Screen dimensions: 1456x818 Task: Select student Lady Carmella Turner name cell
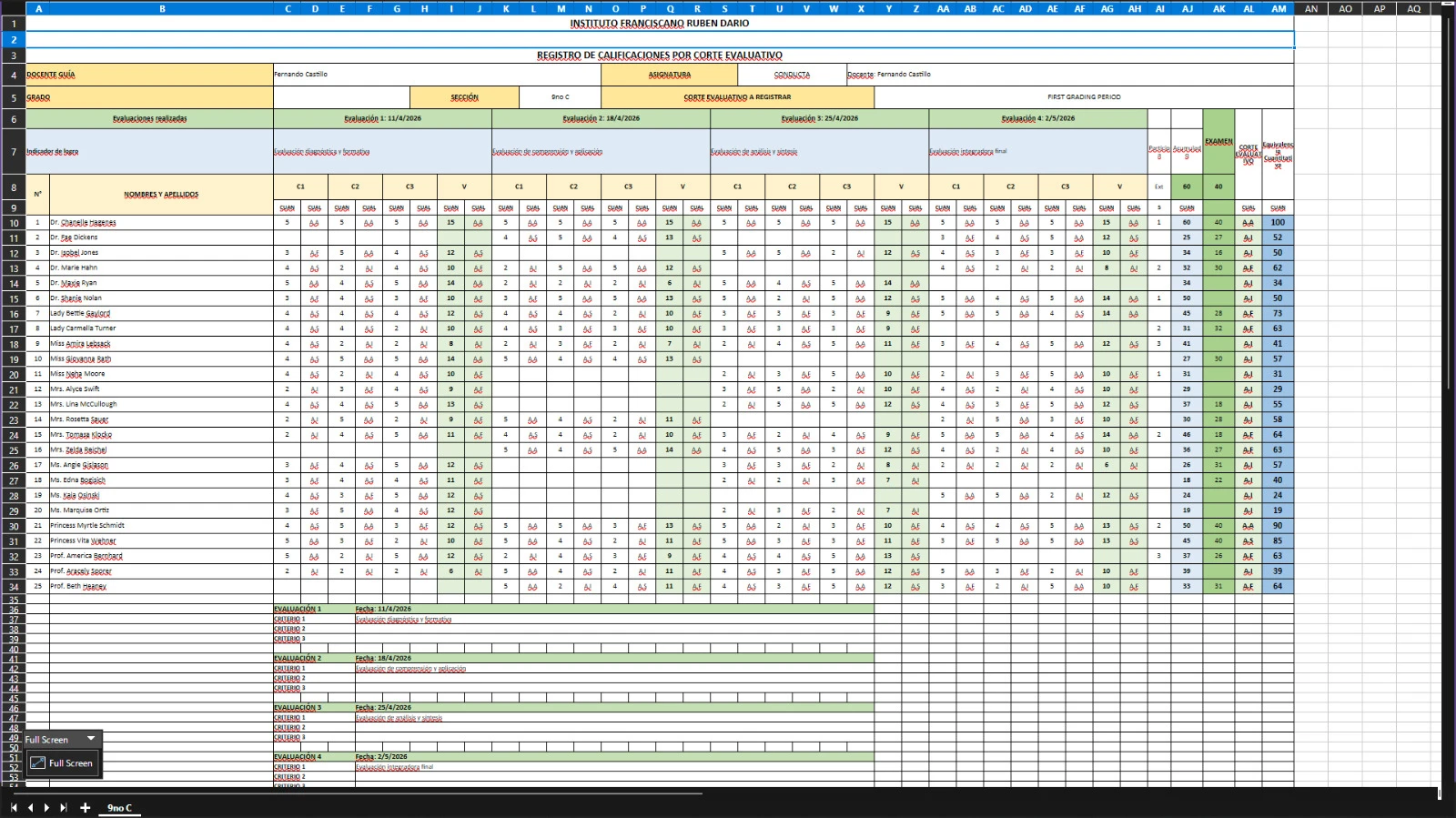pyautogui.click(x=161, y=328)
